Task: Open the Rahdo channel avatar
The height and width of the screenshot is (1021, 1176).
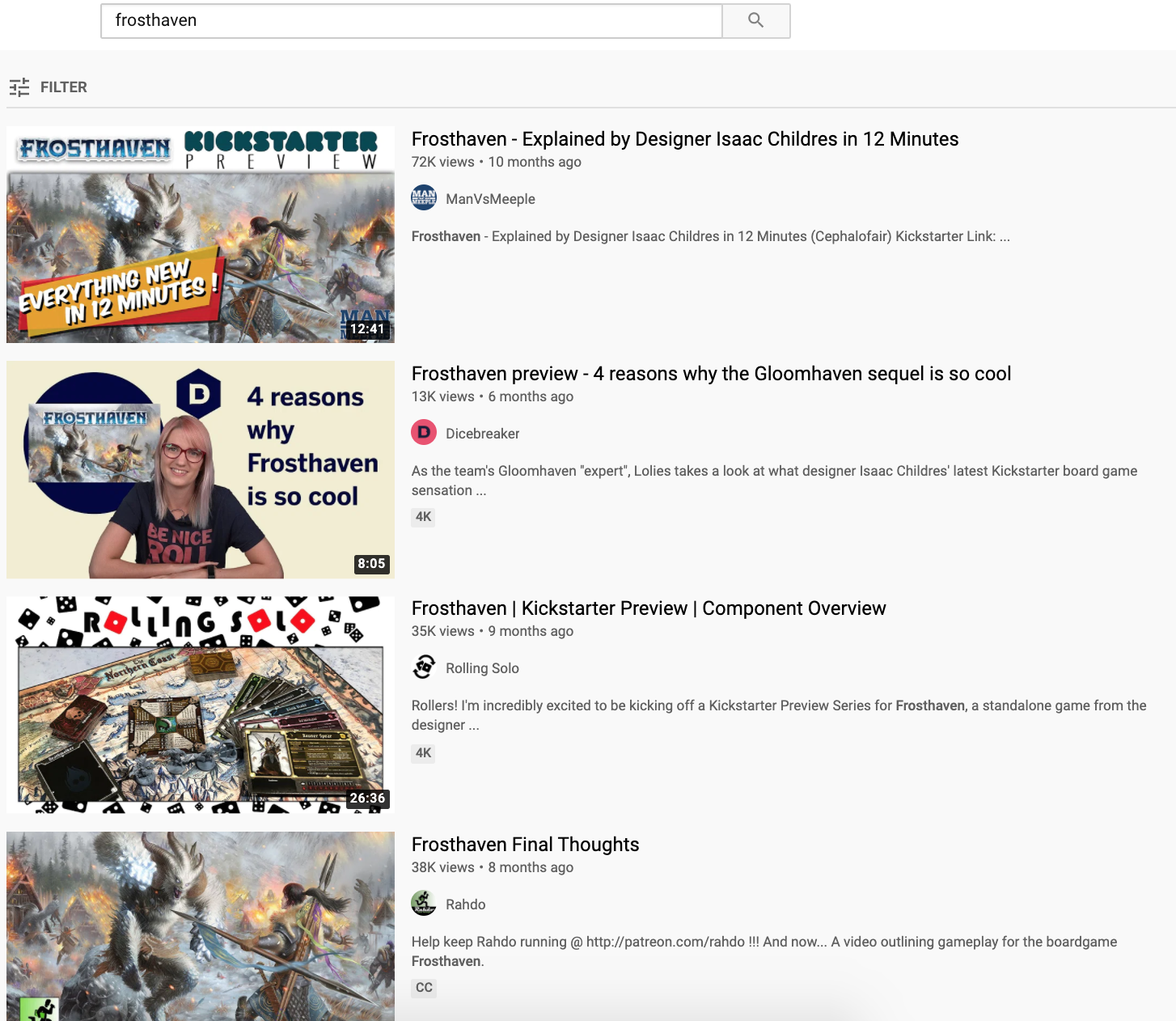Action: (424, 904)
